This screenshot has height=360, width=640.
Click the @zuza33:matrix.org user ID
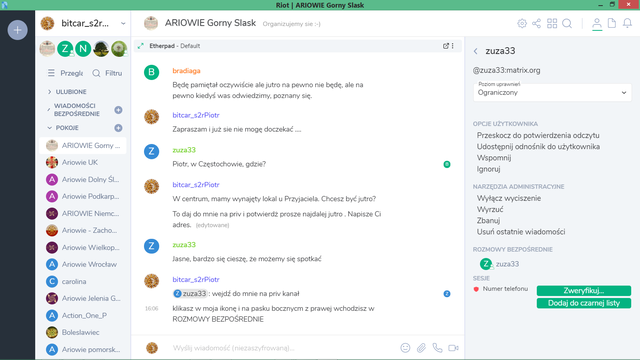tap(506, 70)
